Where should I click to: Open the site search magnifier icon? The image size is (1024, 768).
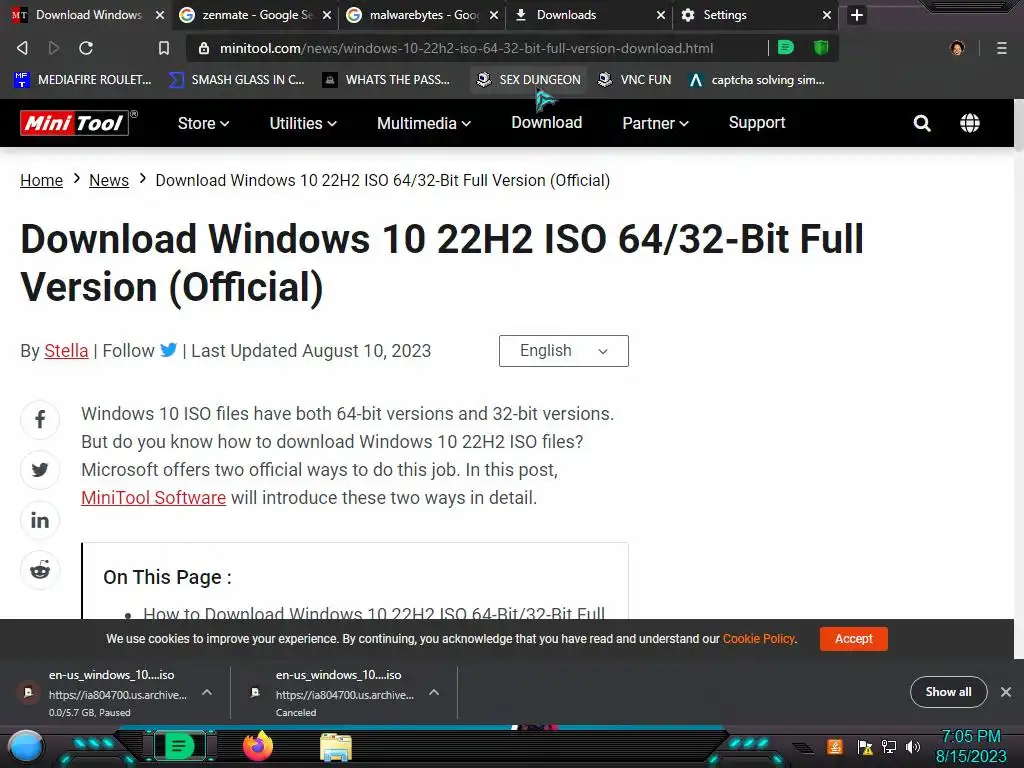pyautogui.click(x=921, y=123)
